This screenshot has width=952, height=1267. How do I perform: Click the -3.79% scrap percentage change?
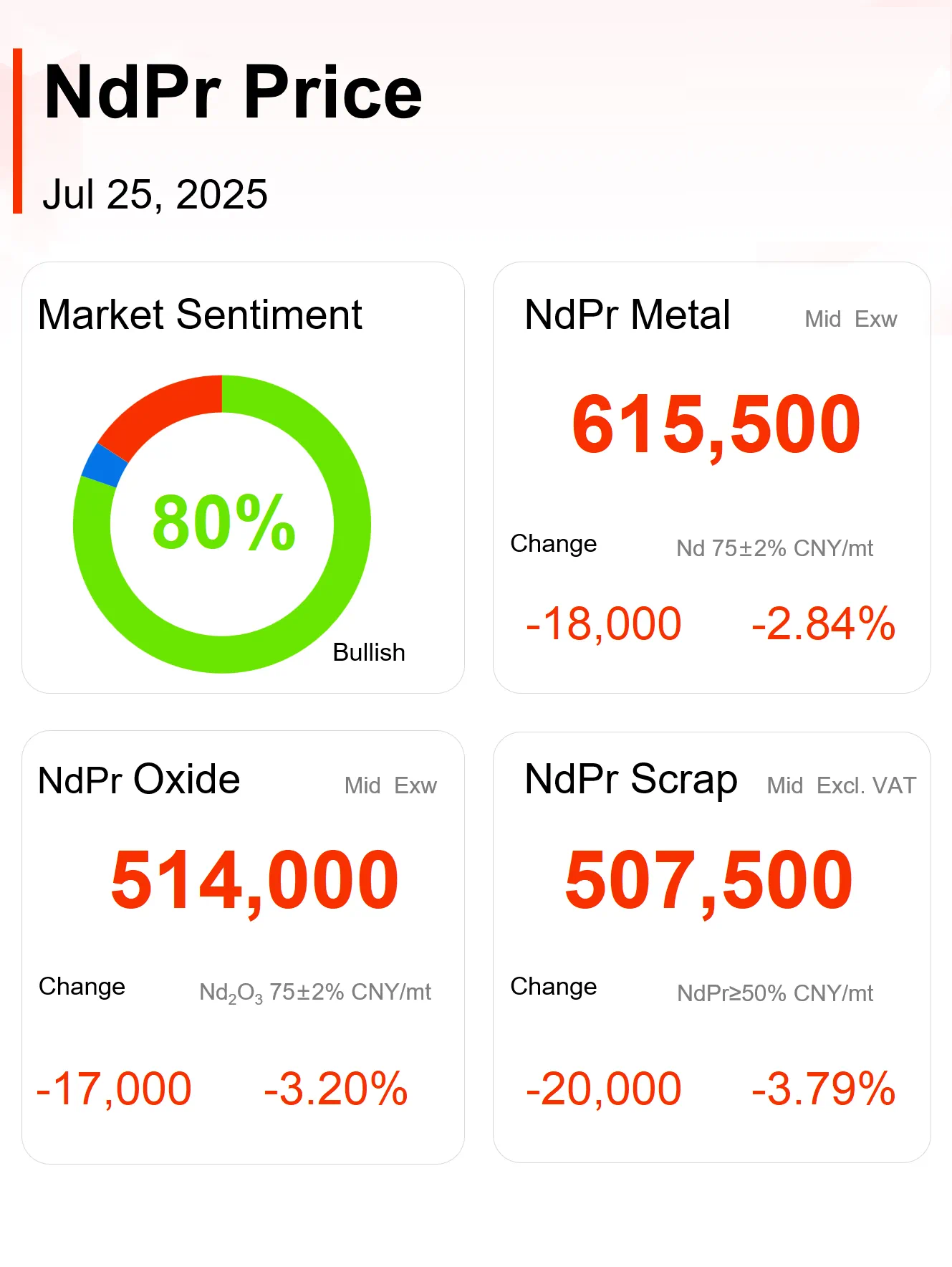pyautogui.click(x=823, y=1089)
